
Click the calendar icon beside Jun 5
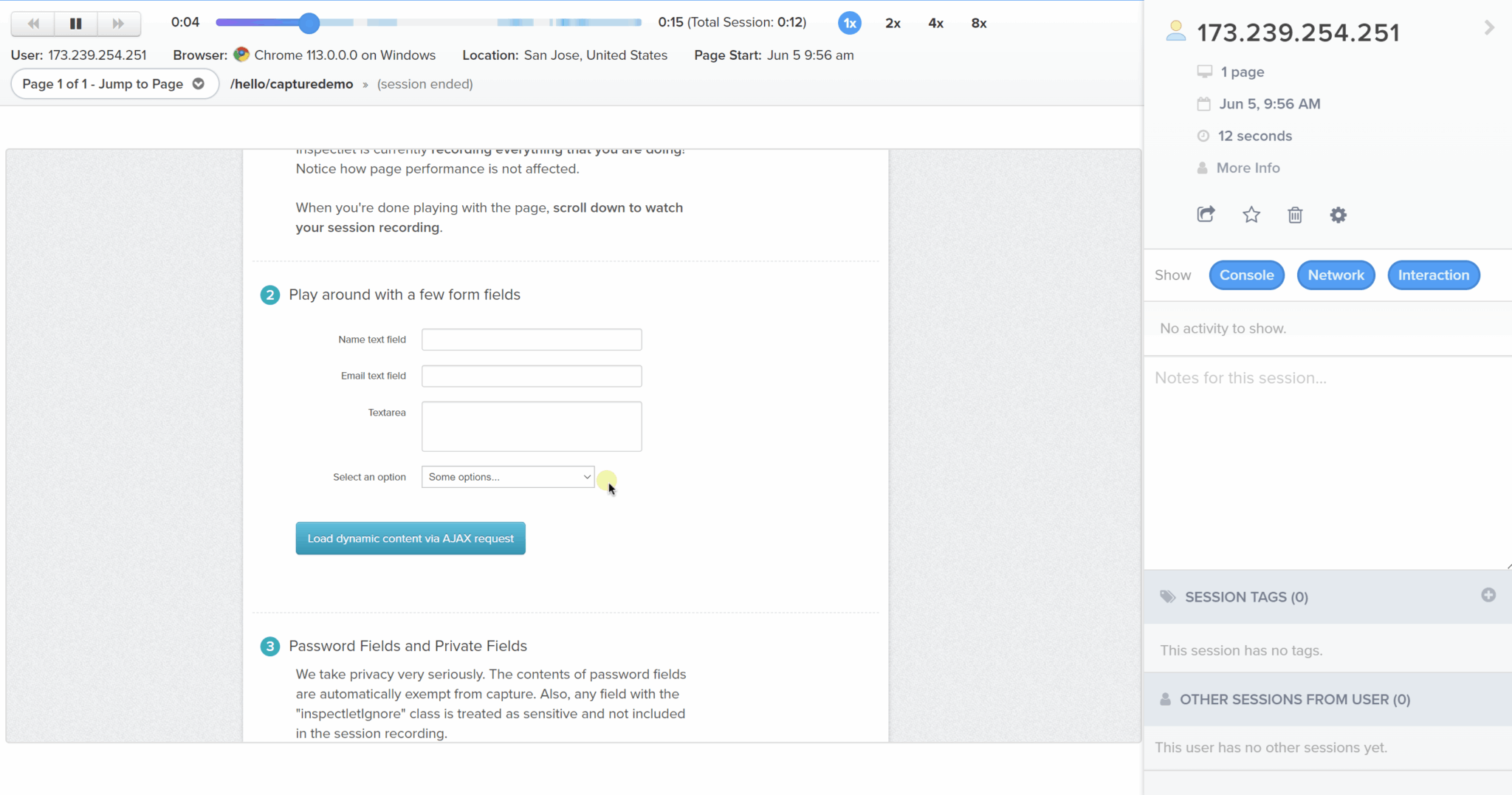[x=1203, y=104]
